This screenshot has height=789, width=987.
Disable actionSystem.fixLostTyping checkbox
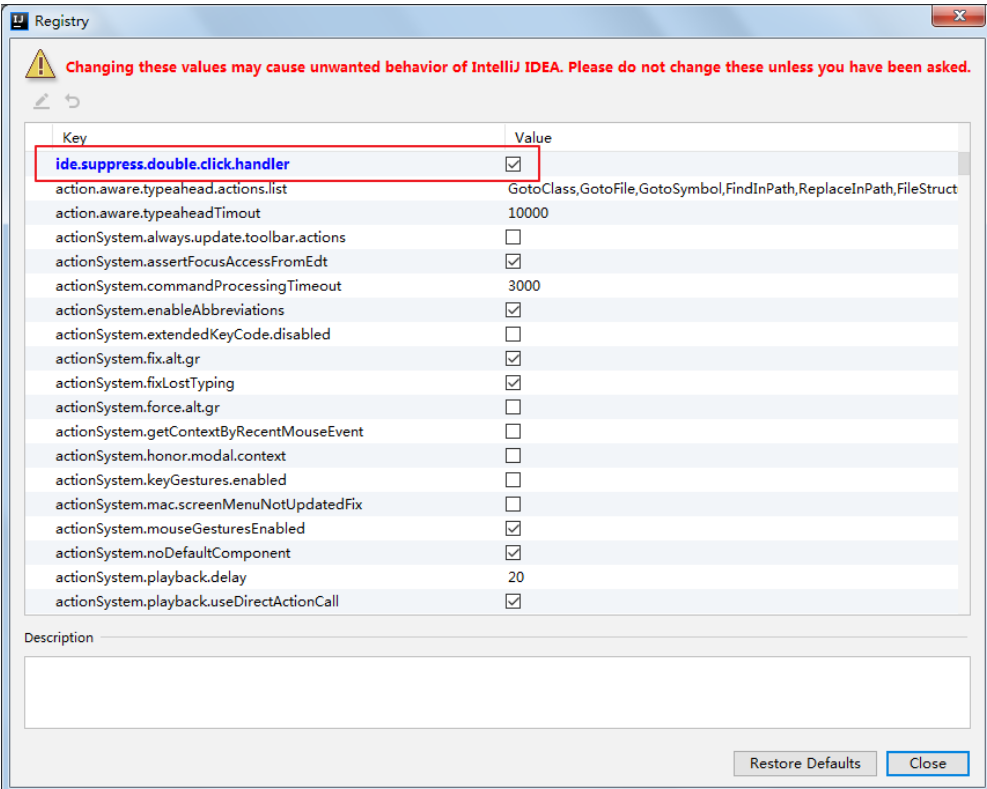513,383
